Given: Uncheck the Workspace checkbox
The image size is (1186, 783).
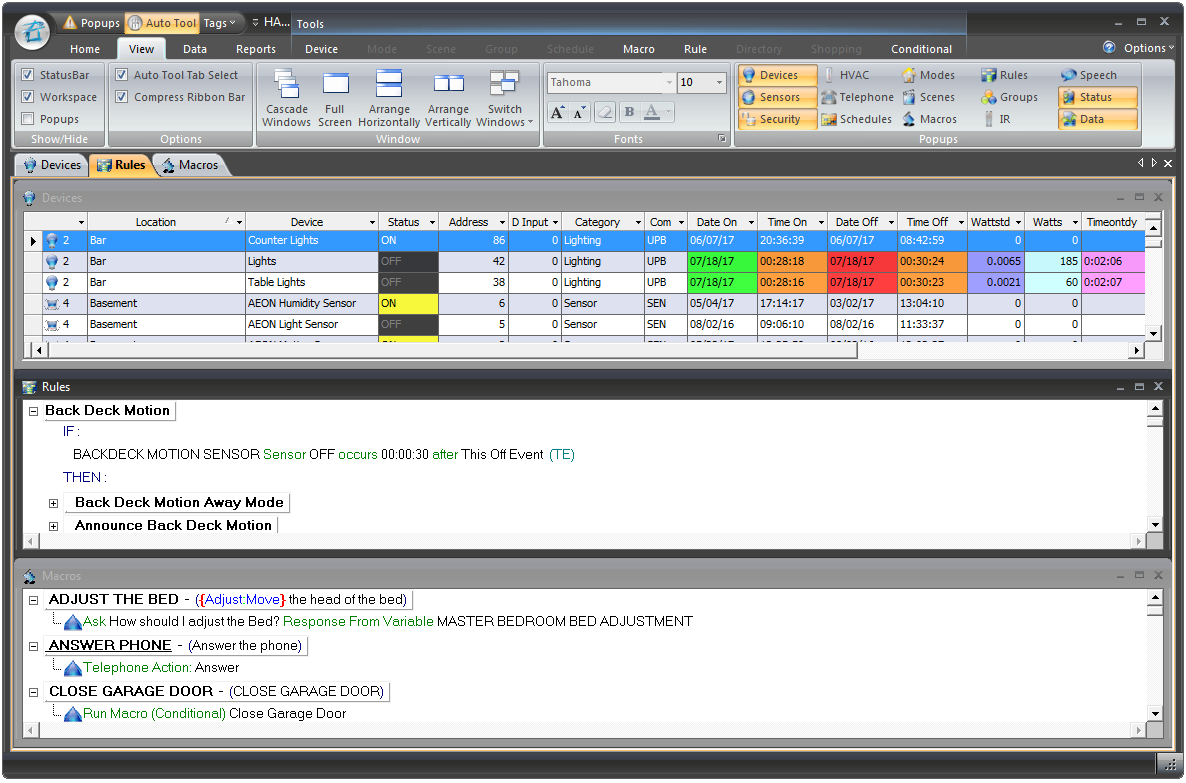Looking at the screenshot, I should 28,97.
